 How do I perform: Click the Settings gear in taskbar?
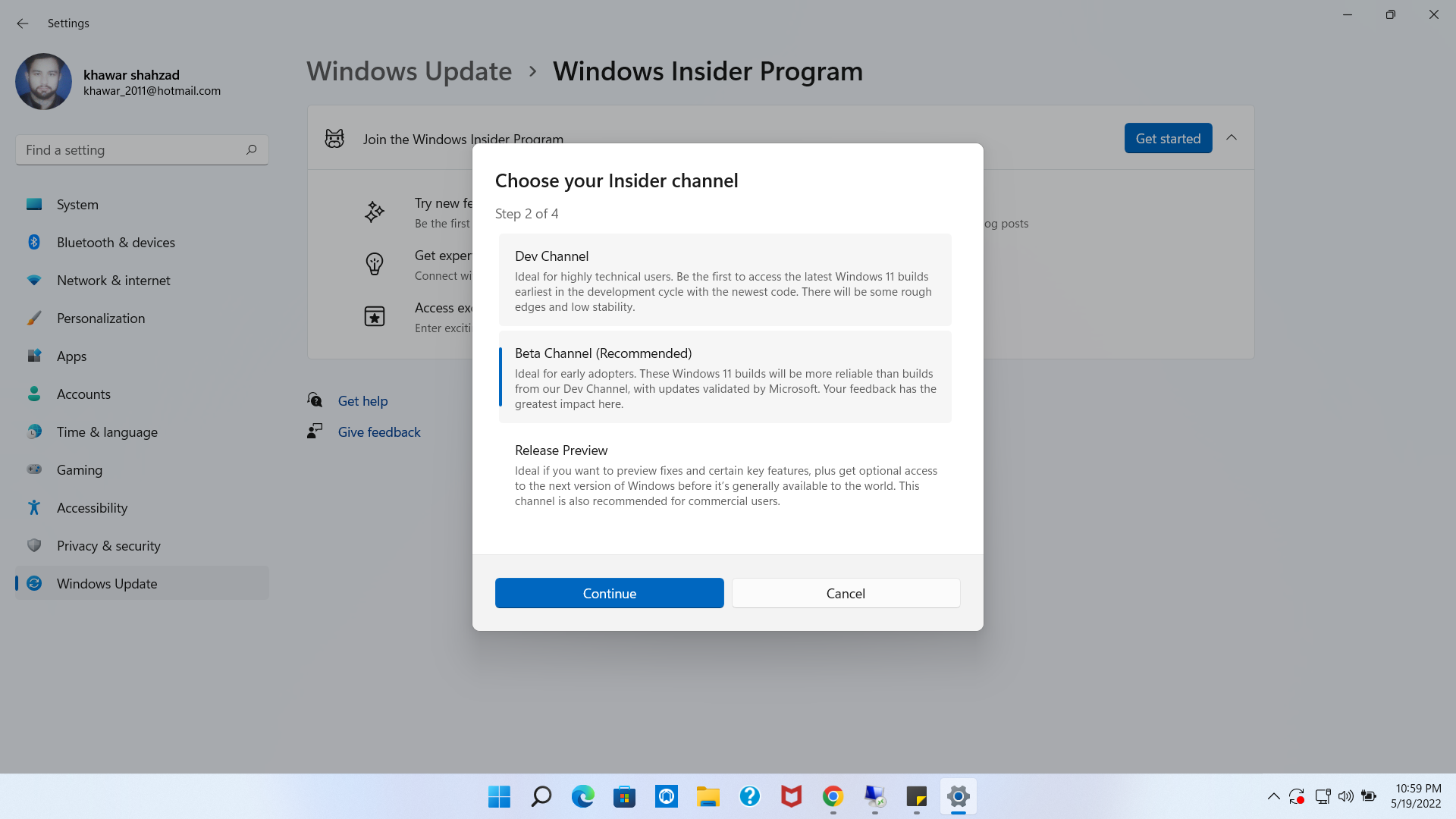point(958,796)
